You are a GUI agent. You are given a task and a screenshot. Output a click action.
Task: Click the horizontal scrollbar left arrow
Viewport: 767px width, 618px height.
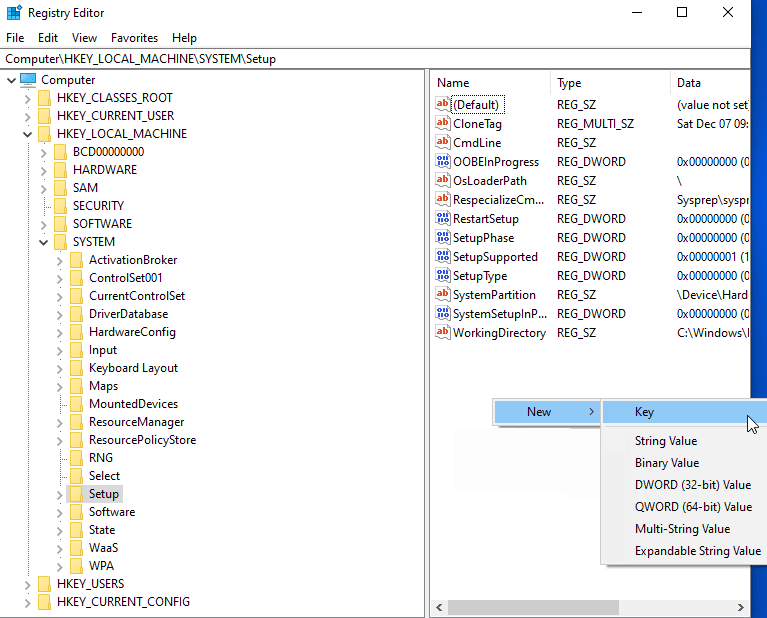point(439,607)
